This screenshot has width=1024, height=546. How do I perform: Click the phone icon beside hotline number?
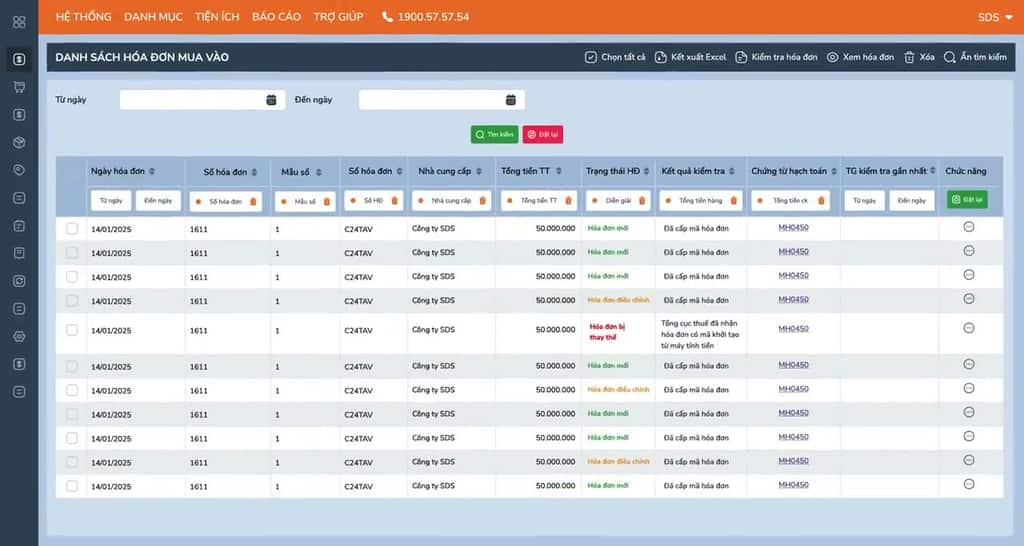tap(387, 17)
